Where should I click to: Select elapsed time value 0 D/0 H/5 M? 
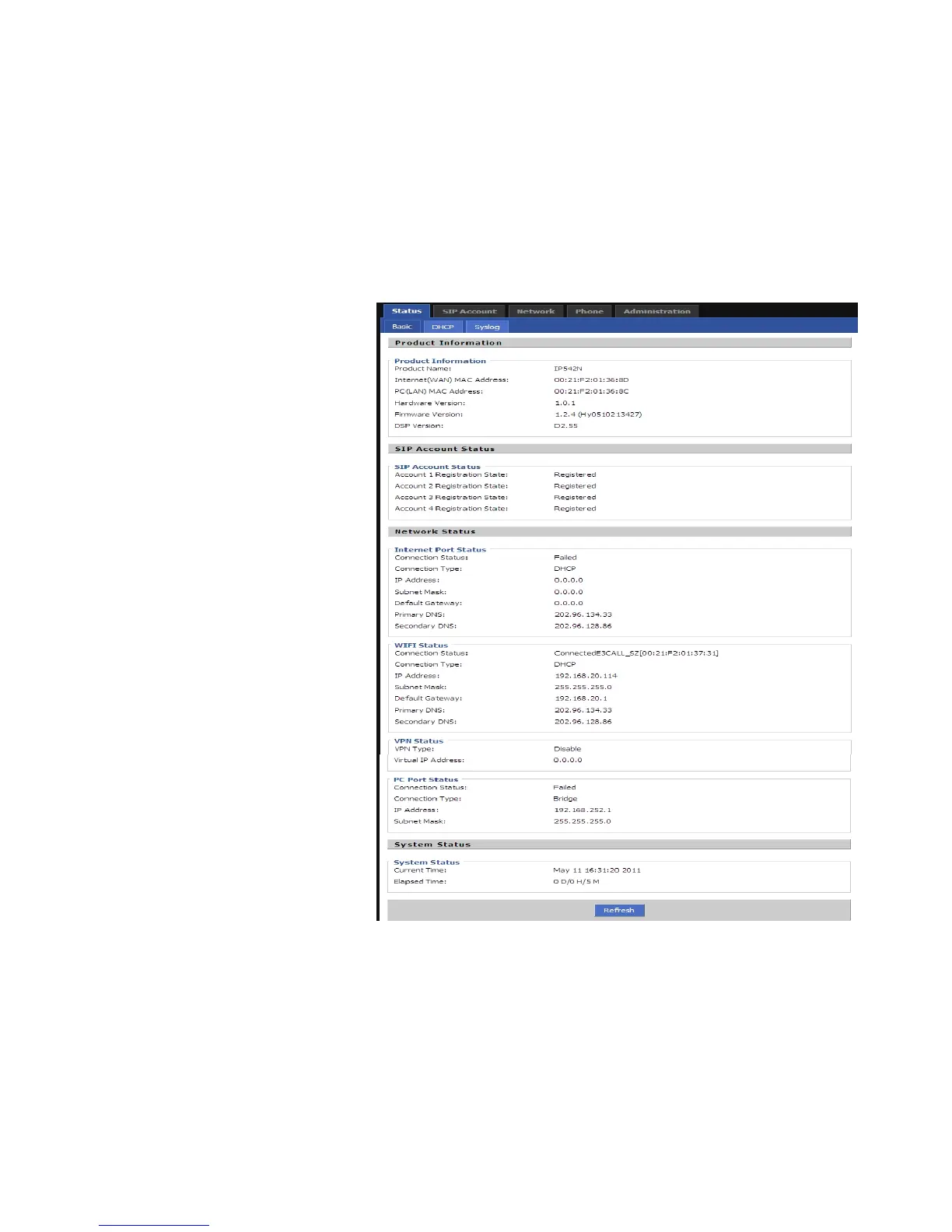click(576, 881)
